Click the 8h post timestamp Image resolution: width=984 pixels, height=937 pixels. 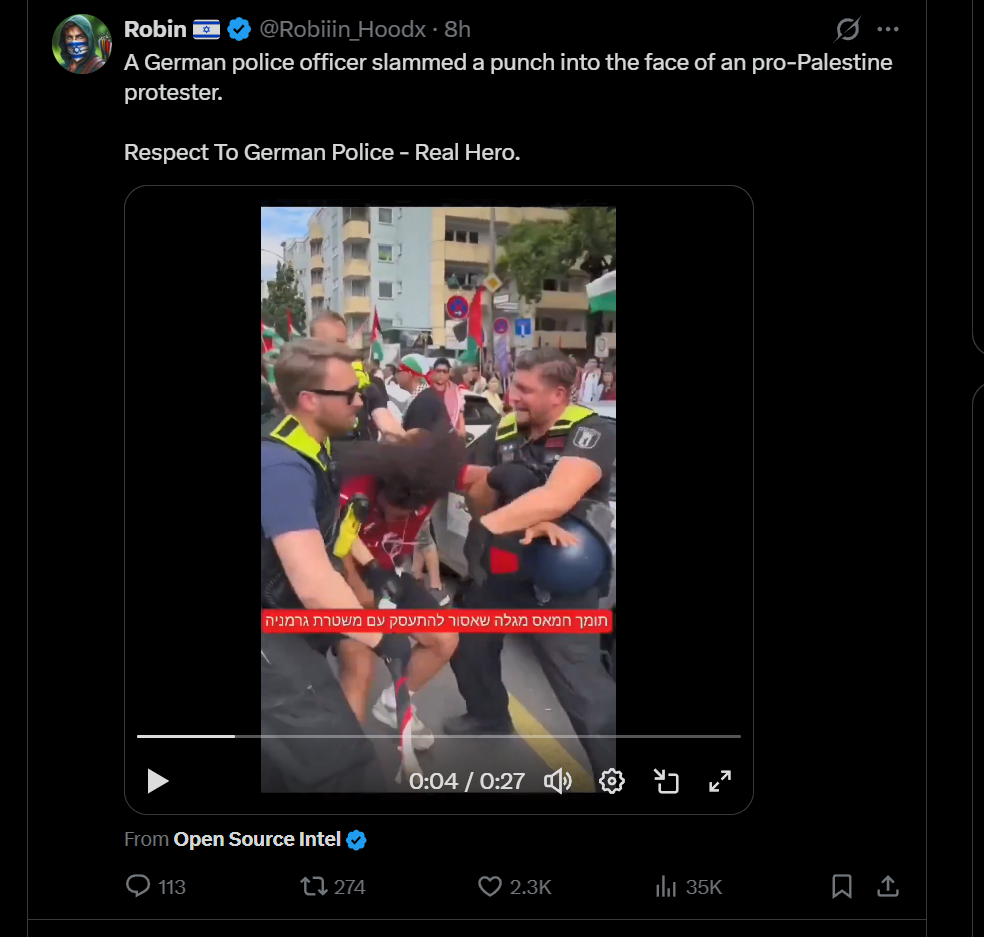(457, 29)
